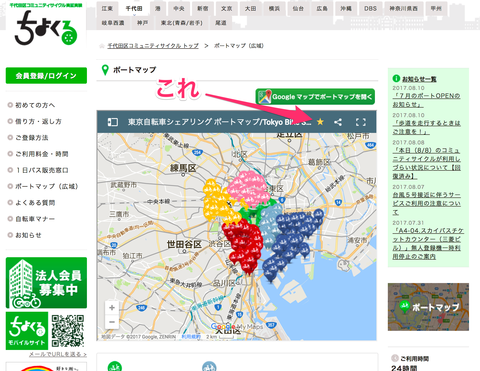Screen dimensions: 480x371
Task: Toggle the map legend sidebar panel icon
Action: pyautogui.click(x=112, y=122)
